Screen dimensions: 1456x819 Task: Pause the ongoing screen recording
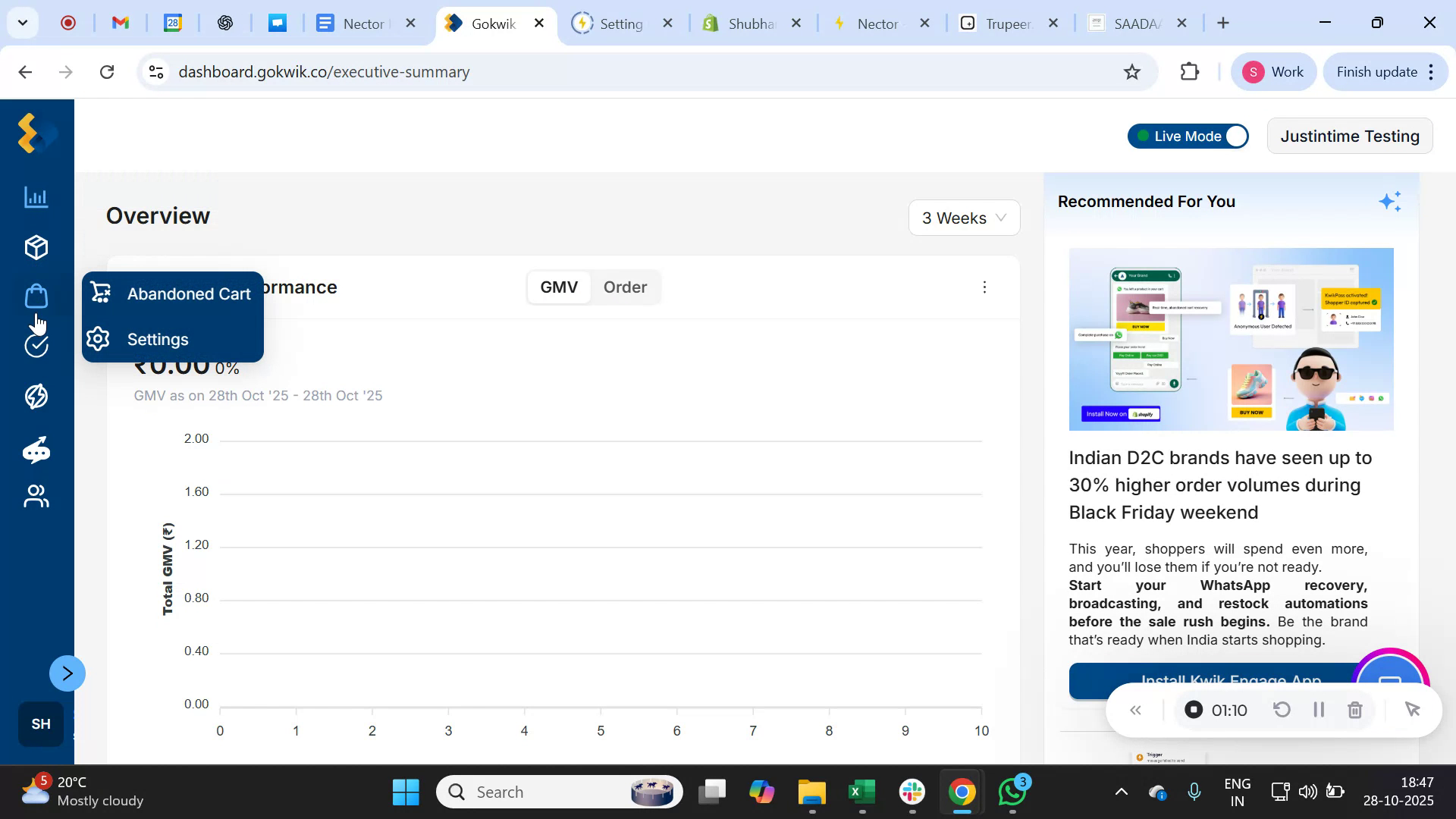[1318, 710]
